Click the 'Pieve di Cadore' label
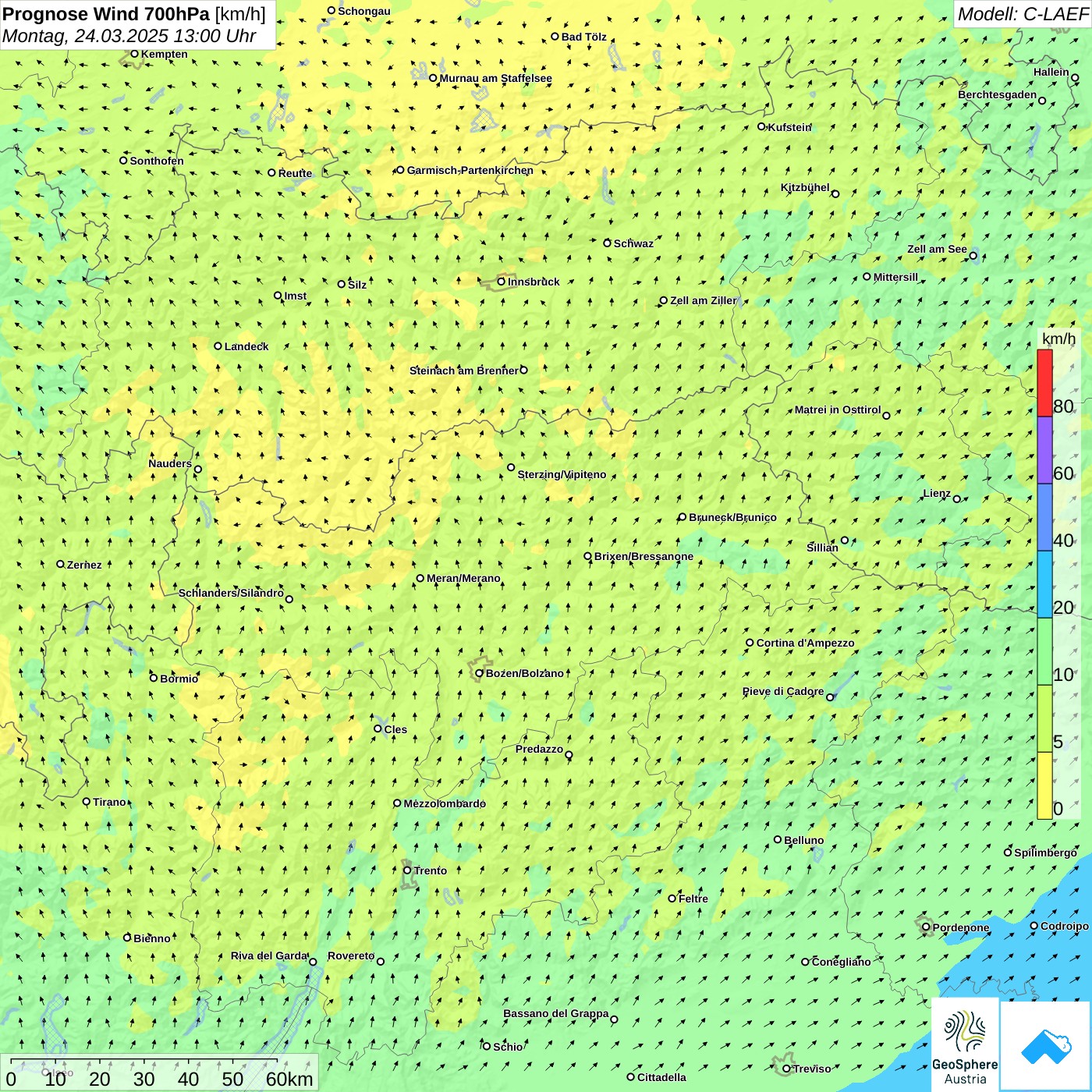 783,691
